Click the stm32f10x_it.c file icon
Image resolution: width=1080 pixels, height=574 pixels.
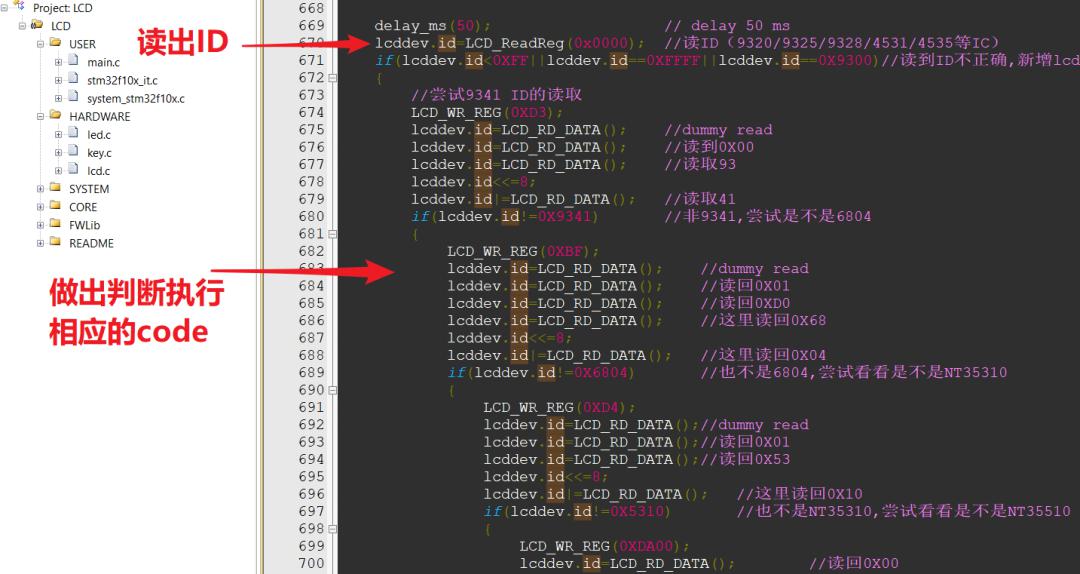(74, 79)
